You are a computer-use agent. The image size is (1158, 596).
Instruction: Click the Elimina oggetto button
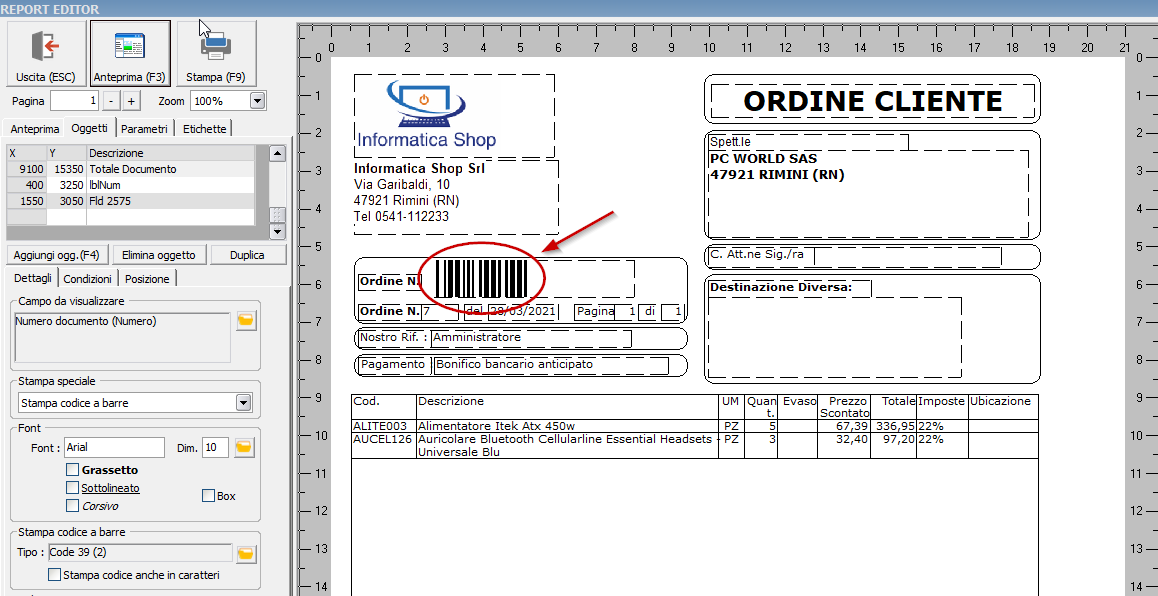click(x=160, y=255)
